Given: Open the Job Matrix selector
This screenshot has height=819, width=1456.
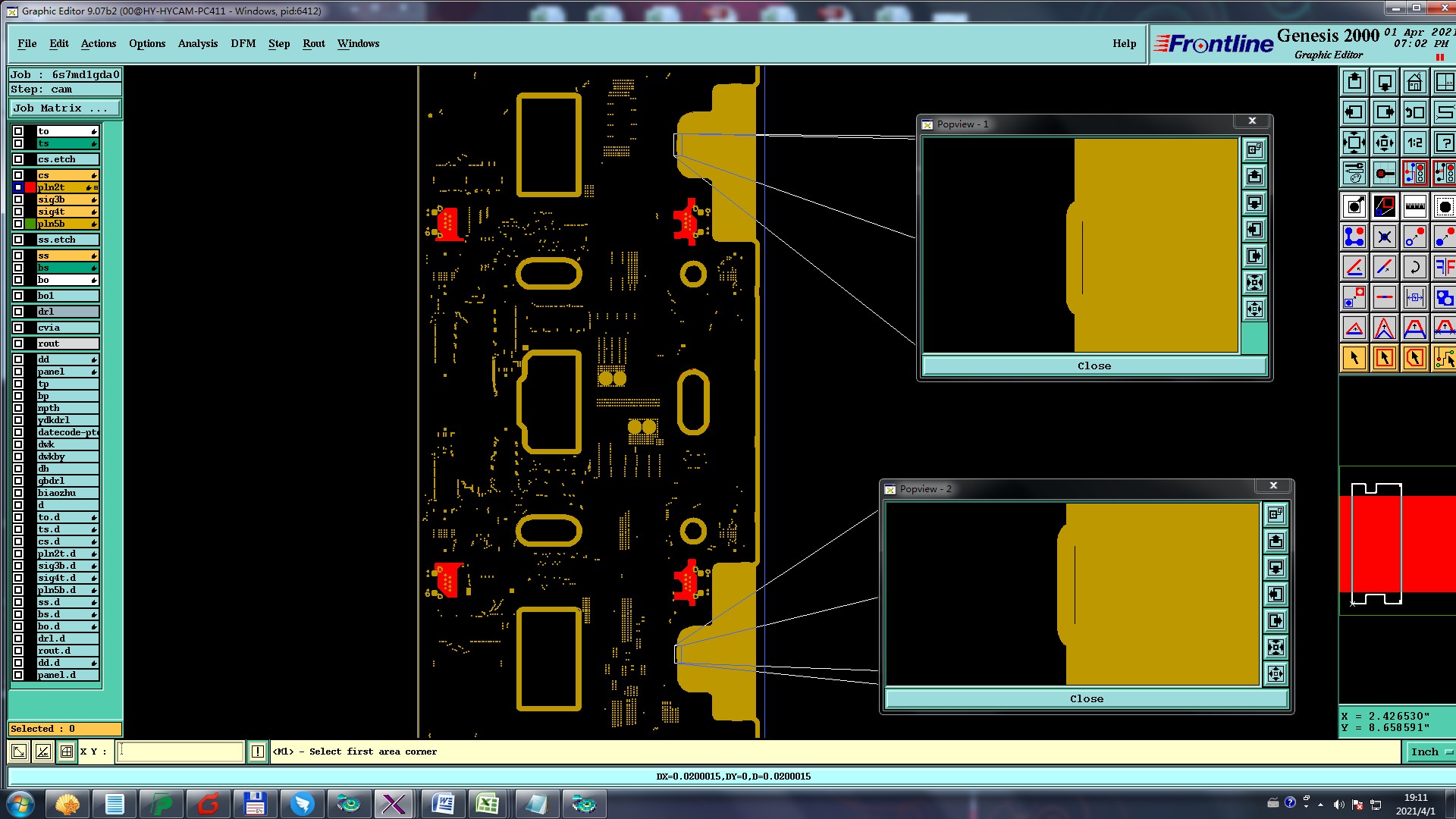Looking at the screenshot, I should pyautogui.click(x=64, y=108).
